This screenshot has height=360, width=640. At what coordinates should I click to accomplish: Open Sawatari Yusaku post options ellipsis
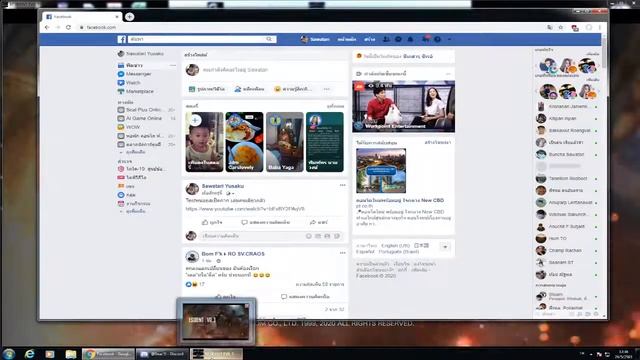tap(342, 185)
